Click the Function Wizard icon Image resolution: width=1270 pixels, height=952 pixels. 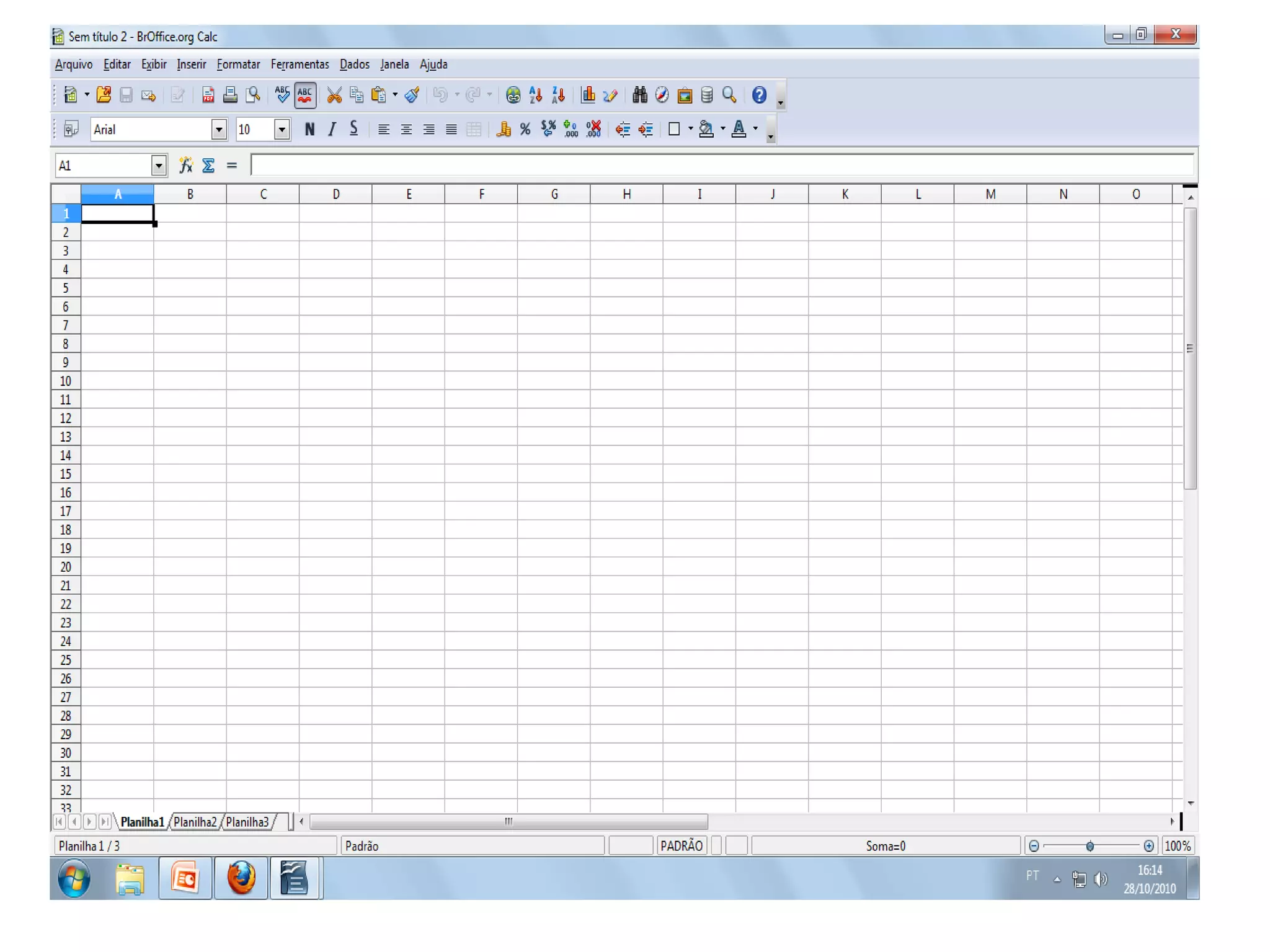point(185,166)
